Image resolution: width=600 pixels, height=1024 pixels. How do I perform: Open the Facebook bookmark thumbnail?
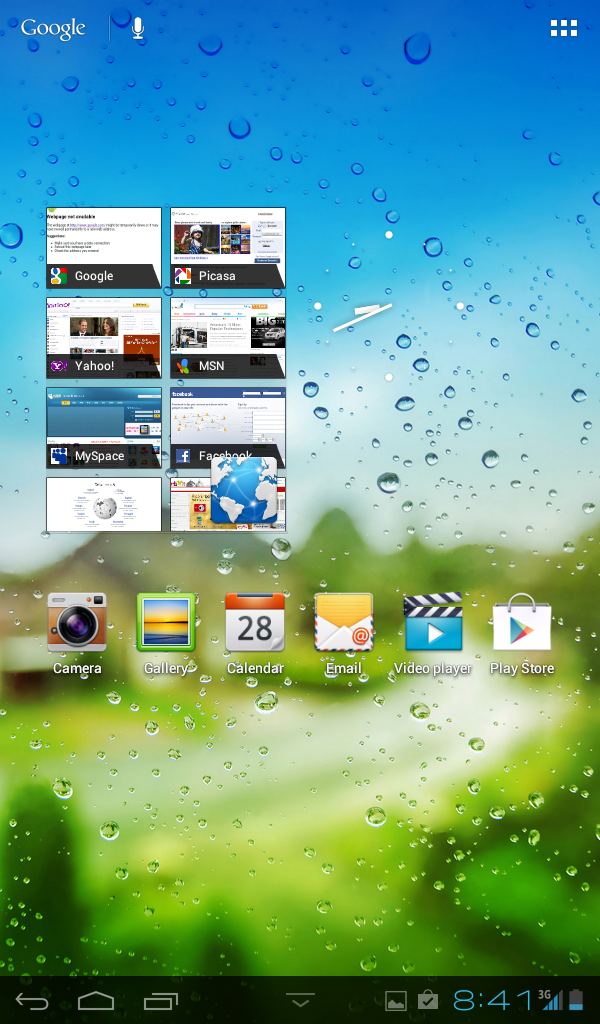[228, 428]
